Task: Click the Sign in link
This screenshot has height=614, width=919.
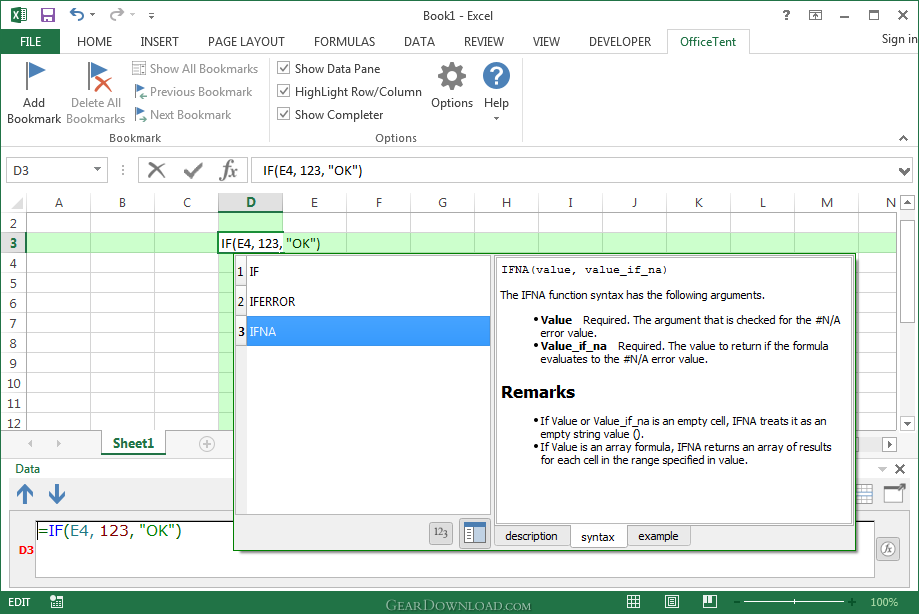Action: tap(898, 39)
